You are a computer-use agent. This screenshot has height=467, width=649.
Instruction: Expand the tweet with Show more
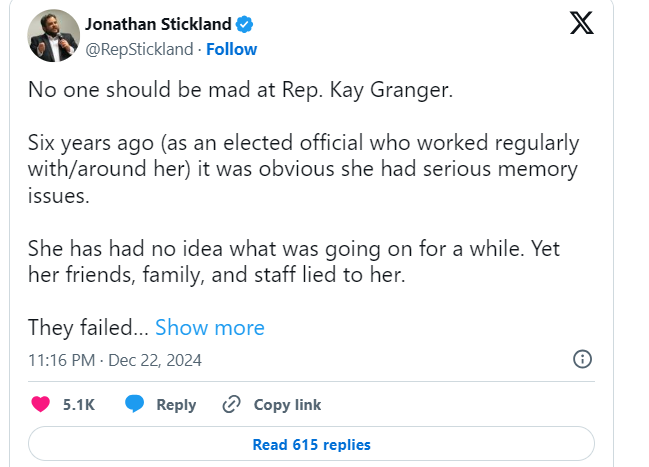[x=210, y=328]
